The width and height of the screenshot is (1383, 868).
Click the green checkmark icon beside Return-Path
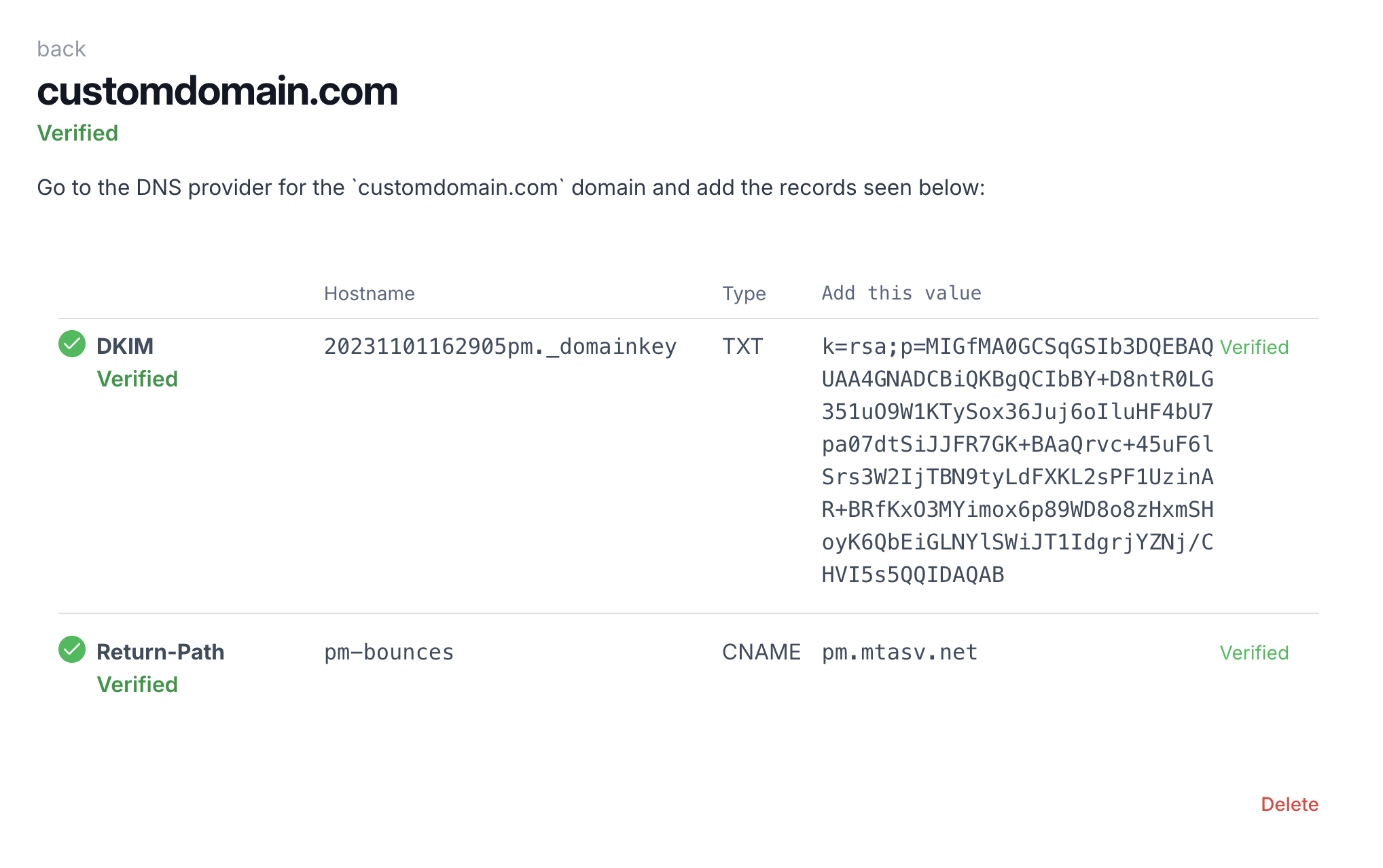[x=72, y=651]
